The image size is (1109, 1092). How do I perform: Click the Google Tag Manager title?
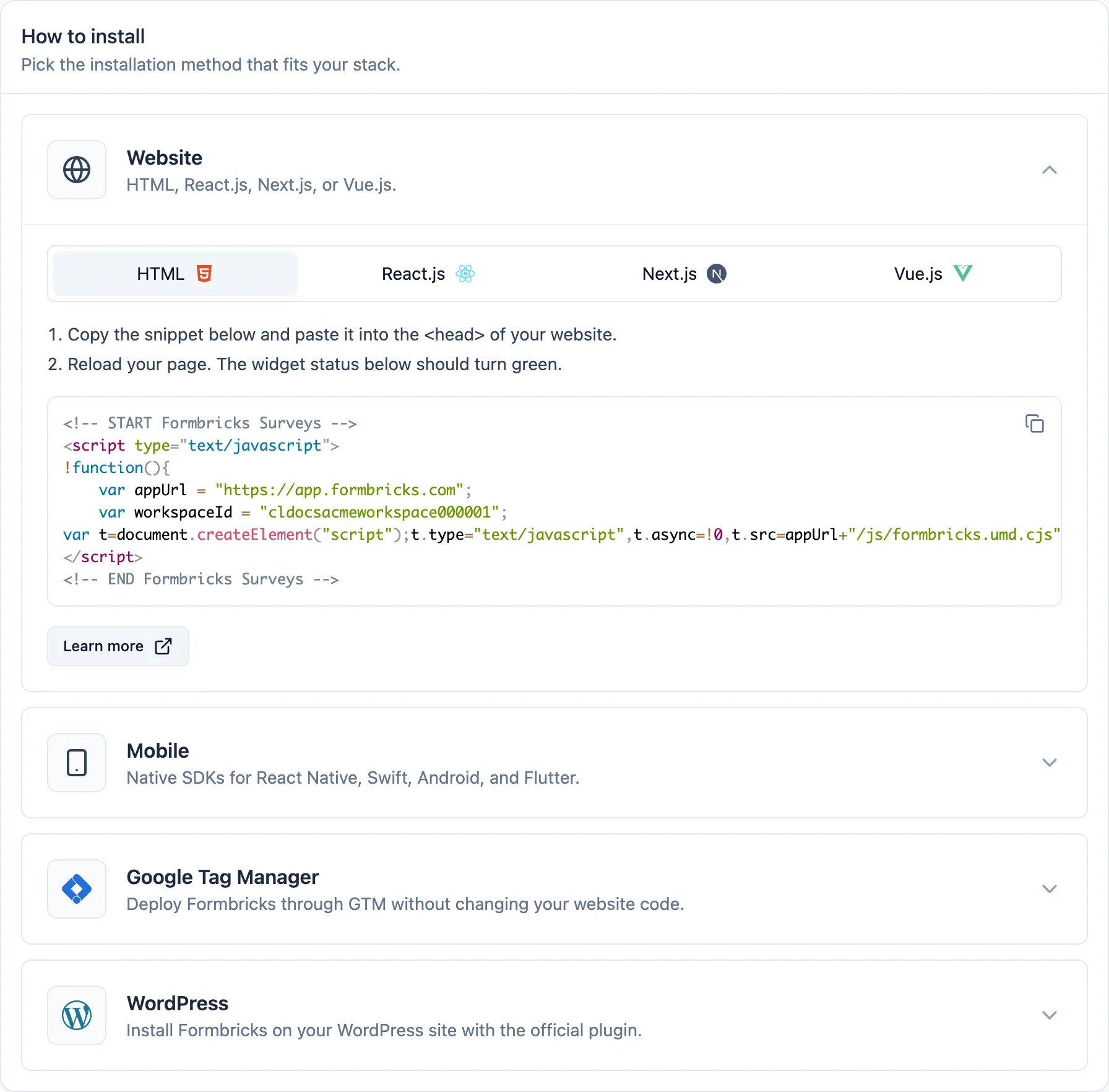223,877
